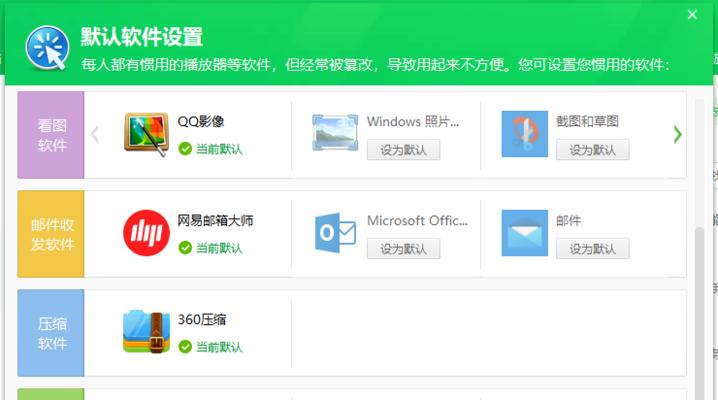Set 邮件 app as default

593,249
